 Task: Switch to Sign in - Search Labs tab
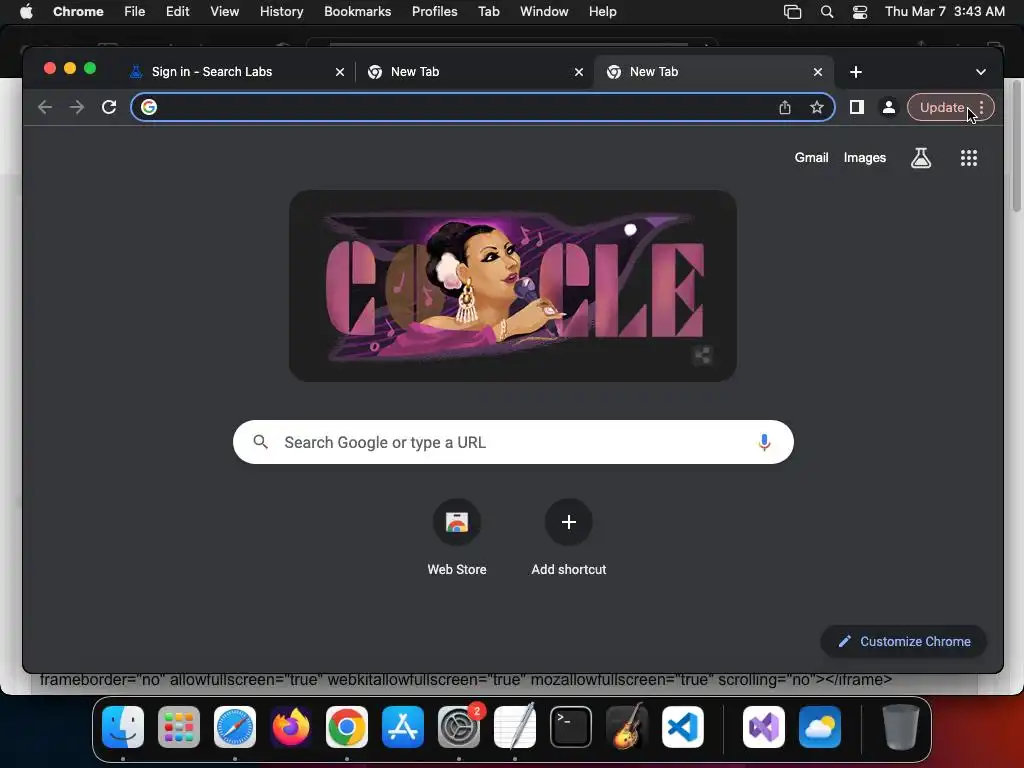click(212, 72)
